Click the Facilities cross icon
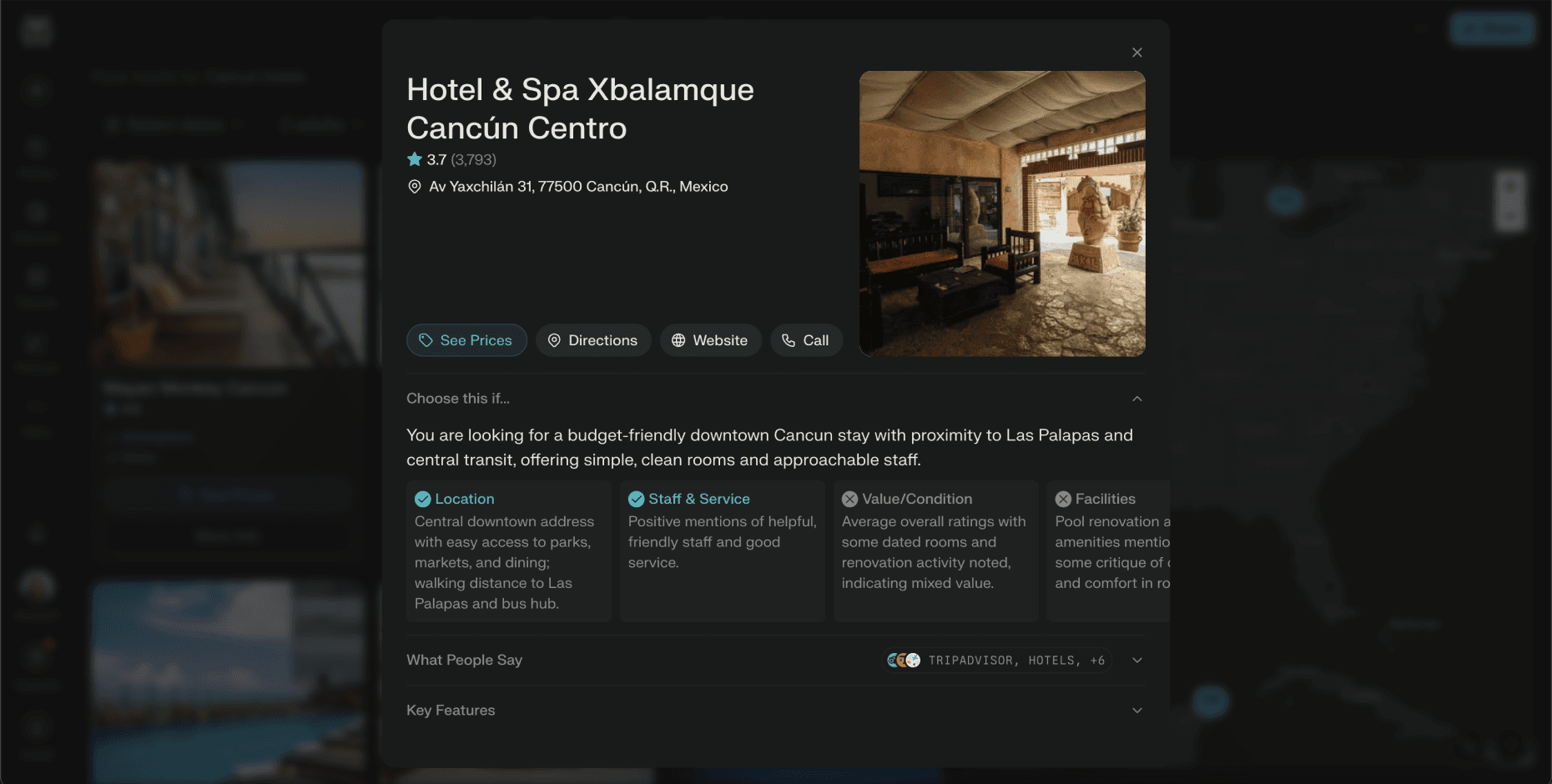The width and height of the screenshot is (1552, 784). [1063, 499]
